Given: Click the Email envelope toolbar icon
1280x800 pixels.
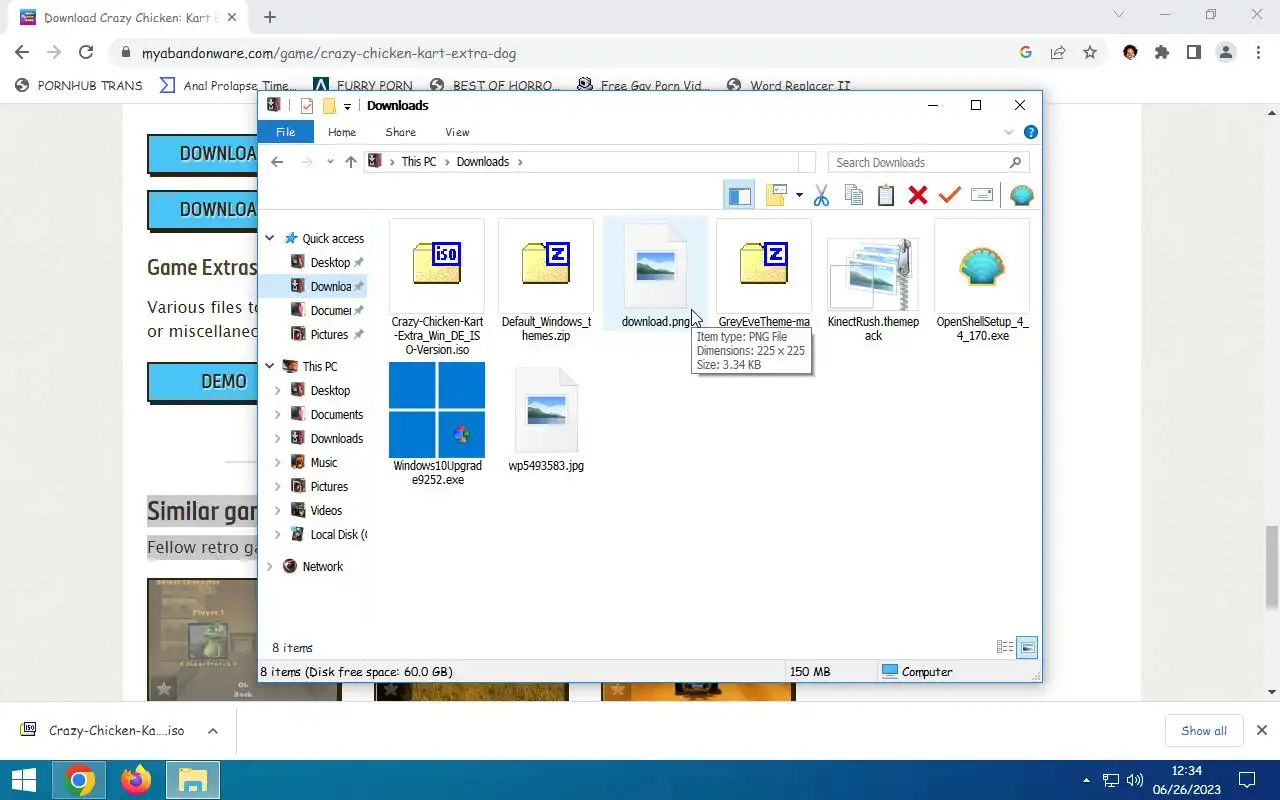Looking at the screenshot, I should pyautogui.click(x=982, y=195).
